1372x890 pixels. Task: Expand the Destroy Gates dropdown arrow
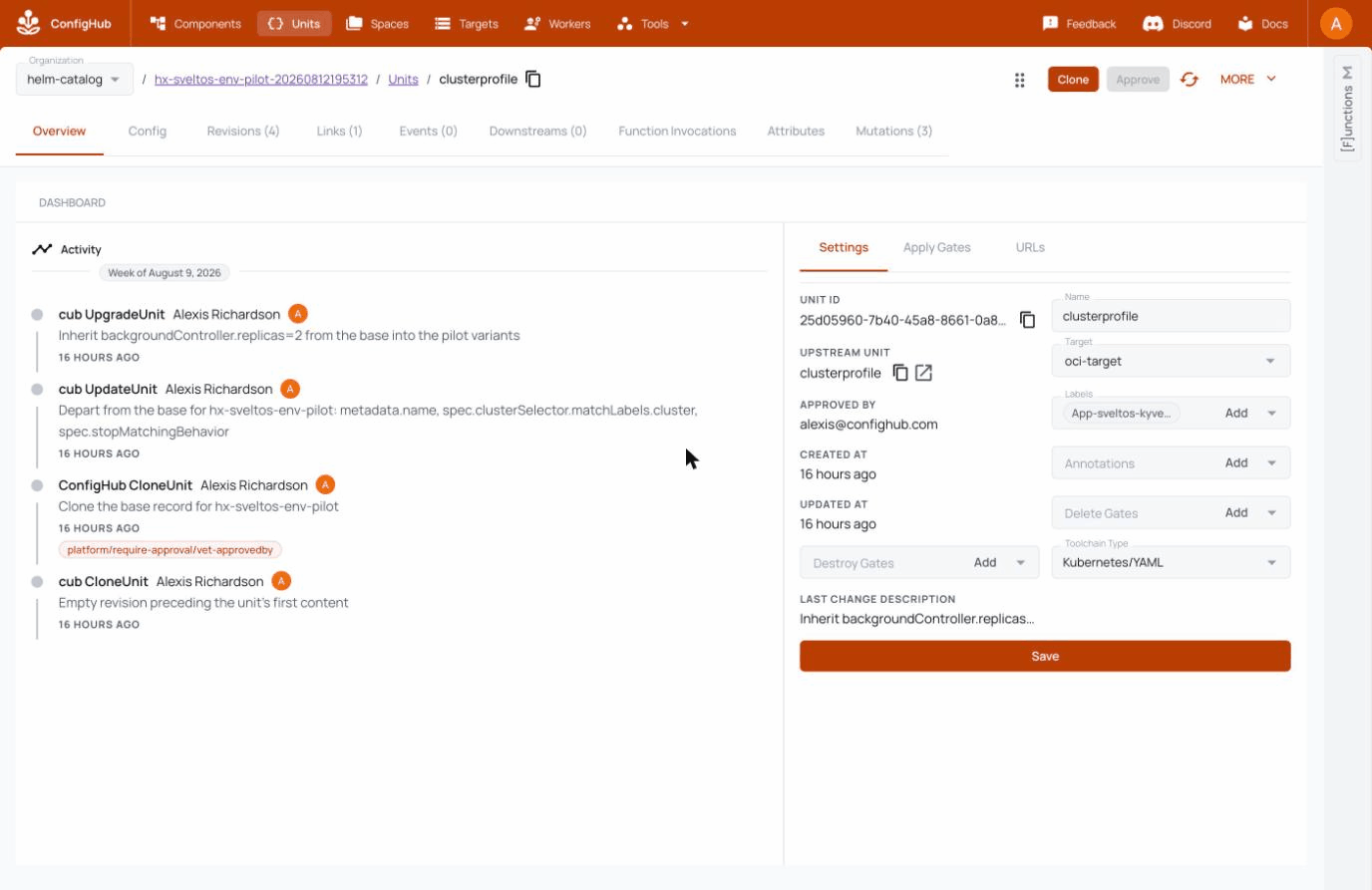tap(1020, 563)
